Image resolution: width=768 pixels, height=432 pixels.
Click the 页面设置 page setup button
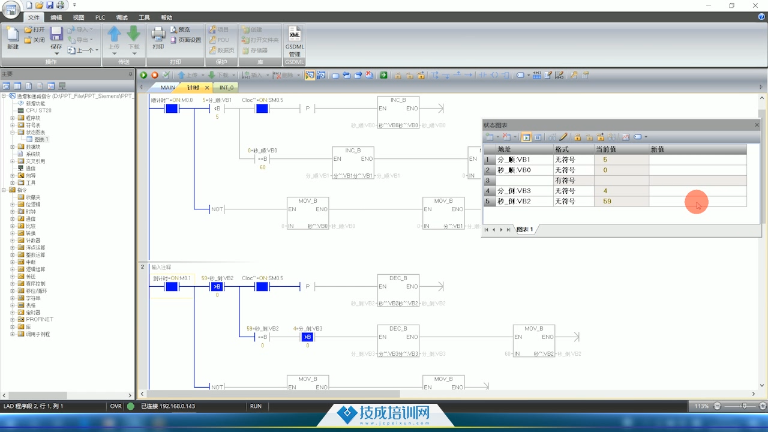tap(186, 40)
